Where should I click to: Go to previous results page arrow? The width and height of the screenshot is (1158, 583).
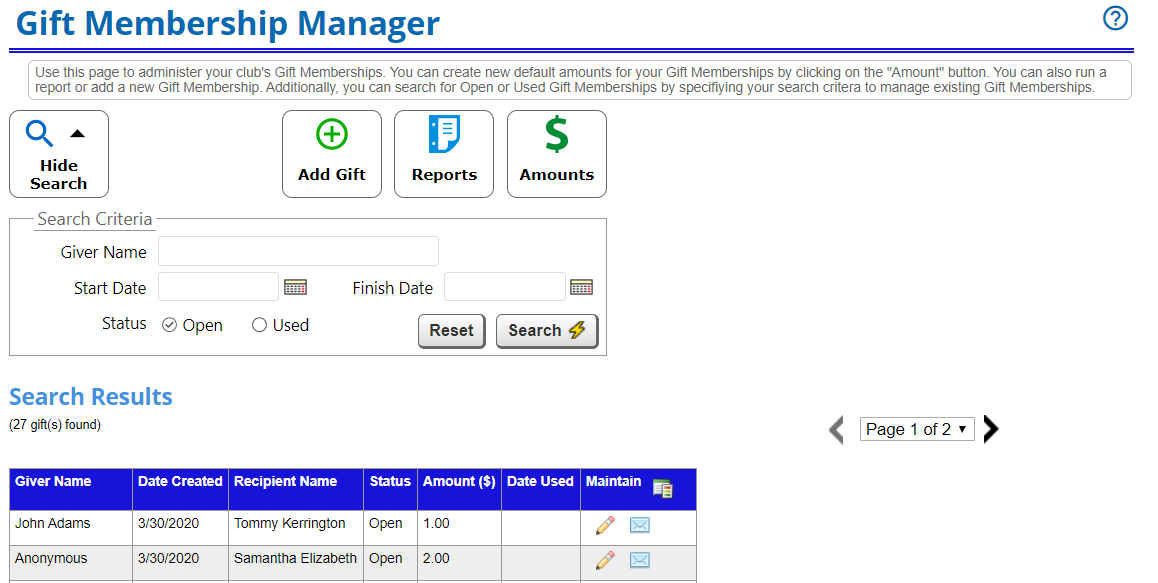click(x=837, y=430)
